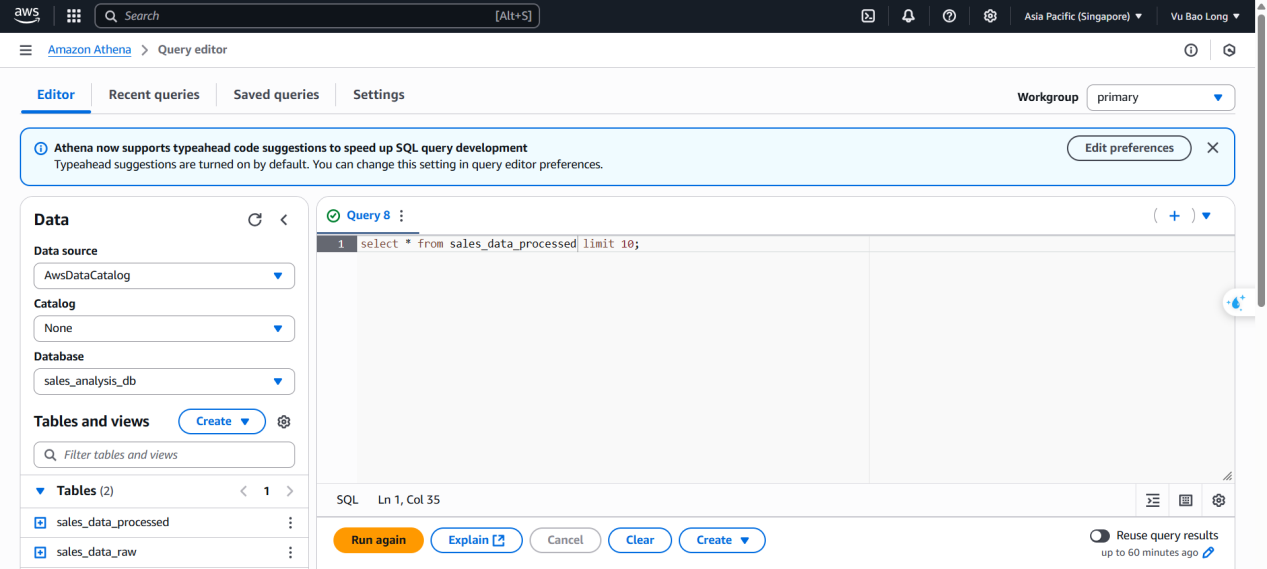The image size is (1267, 569).
Task: Open the editor preferences gear
Action: (1219, 500)
